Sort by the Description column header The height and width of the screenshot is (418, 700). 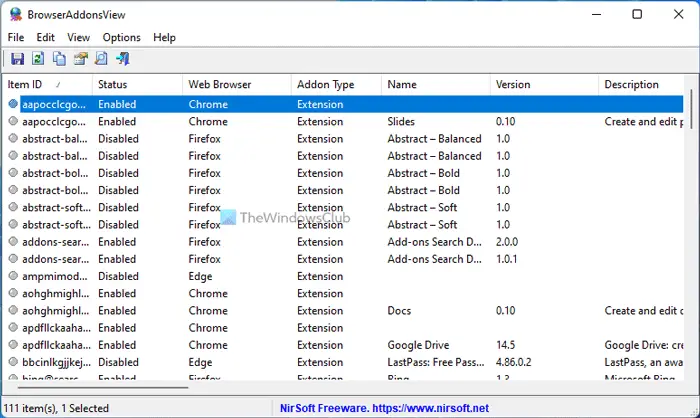coord(641,84)
